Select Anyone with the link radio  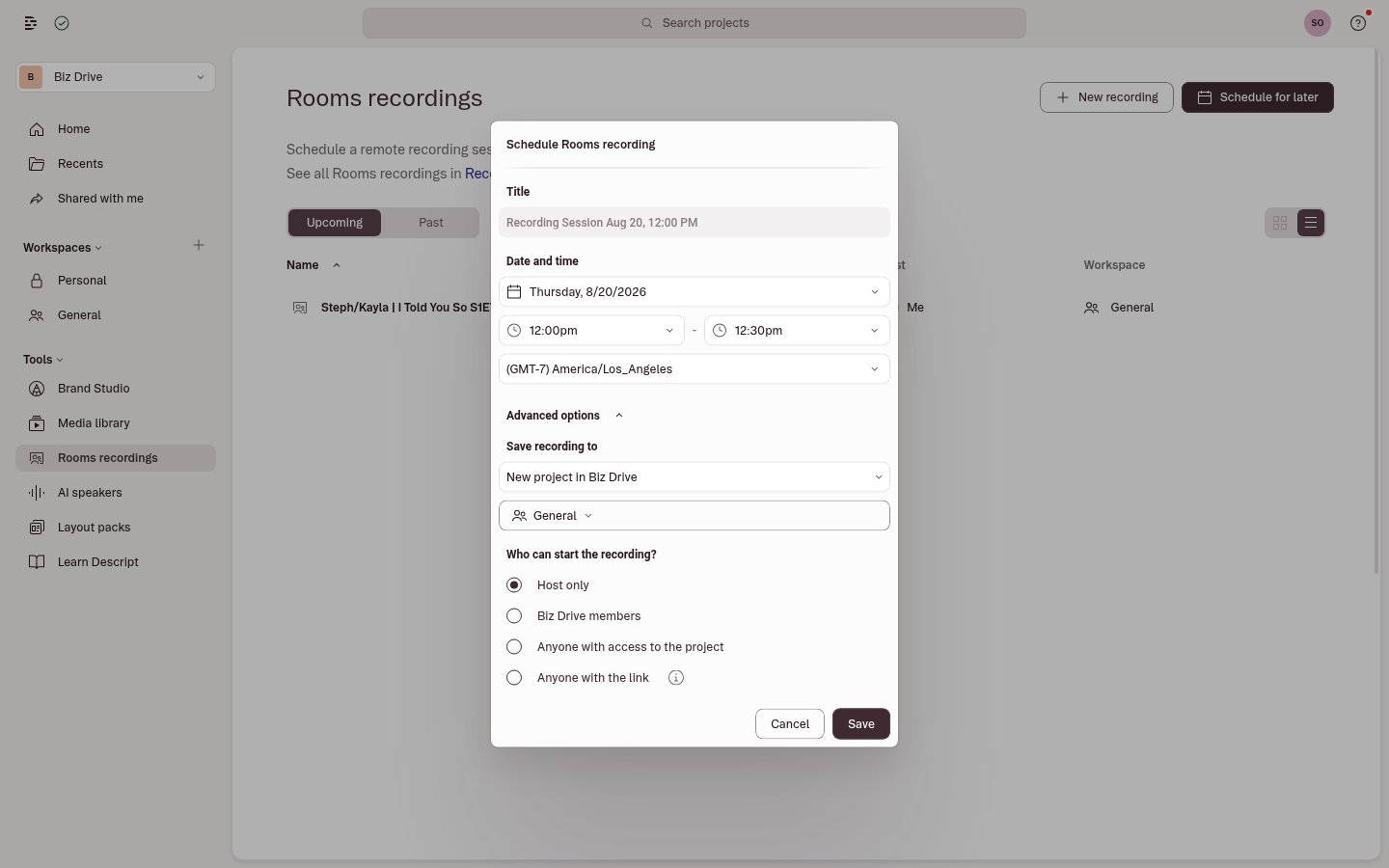click(514, 678)
